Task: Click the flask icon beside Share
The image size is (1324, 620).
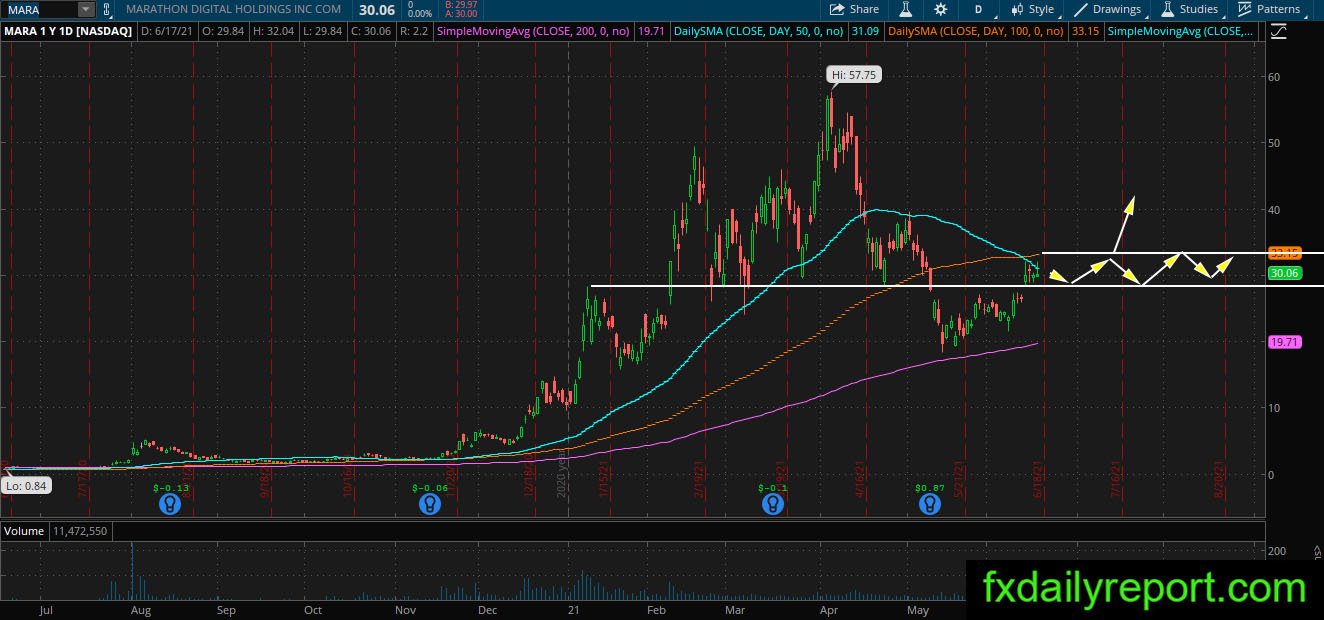Action: click(x=906, y=9)
